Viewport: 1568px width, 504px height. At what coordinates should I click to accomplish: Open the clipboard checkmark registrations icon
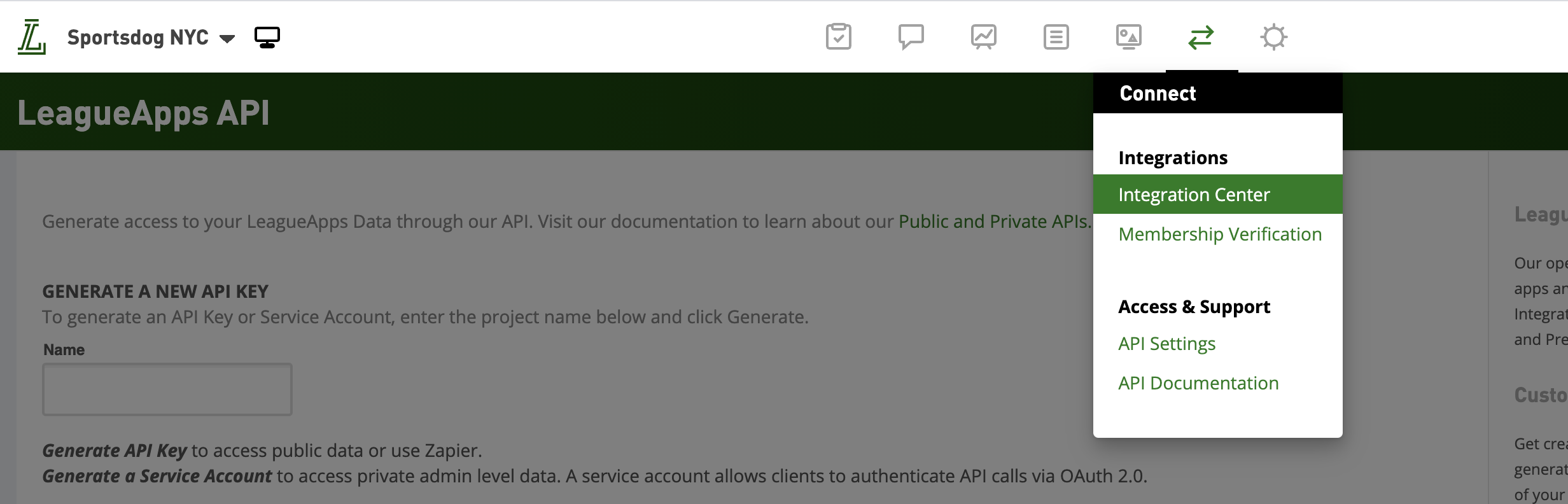pyautogui.click(x=839, y=37)
